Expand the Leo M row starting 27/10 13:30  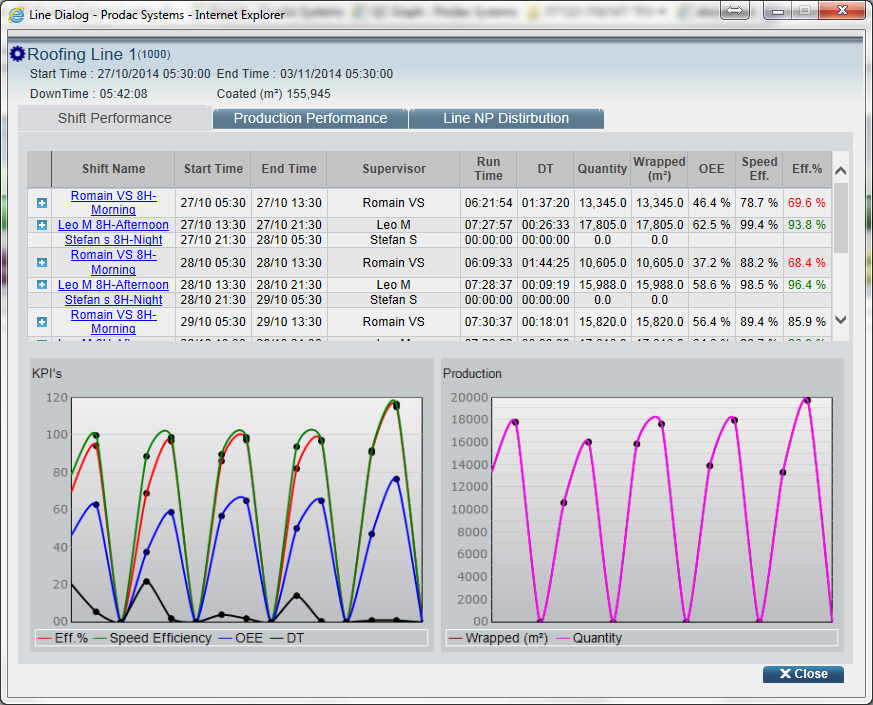pos(42,226)
